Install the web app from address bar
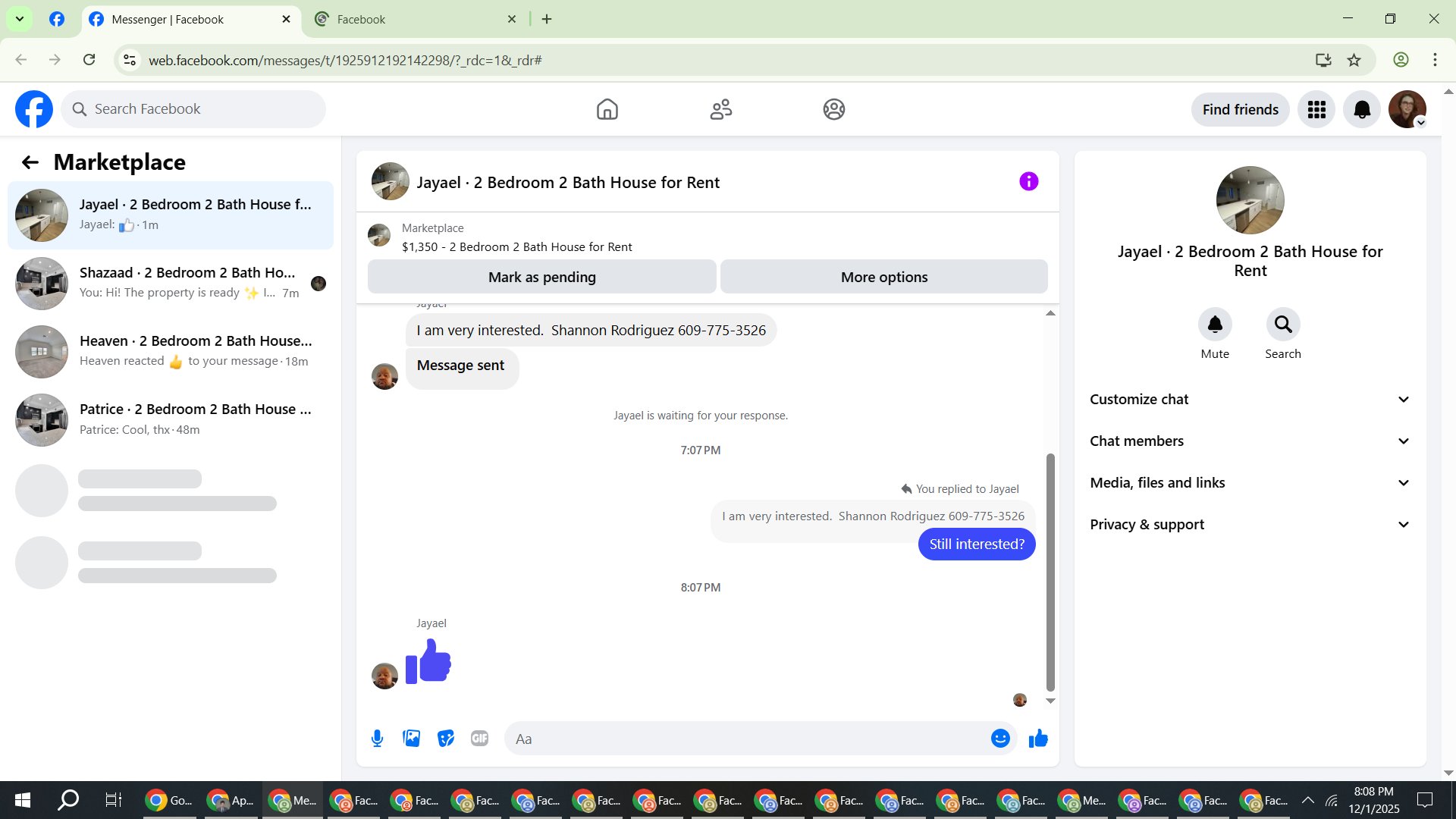 coord(1323,60)
